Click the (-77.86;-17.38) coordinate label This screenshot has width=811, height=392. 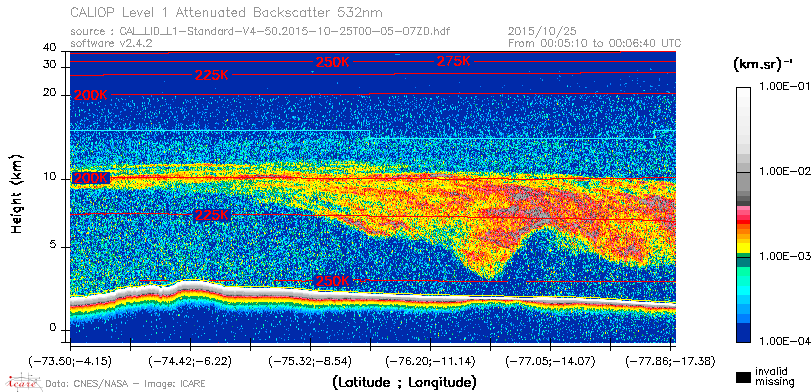click(670, 360)
